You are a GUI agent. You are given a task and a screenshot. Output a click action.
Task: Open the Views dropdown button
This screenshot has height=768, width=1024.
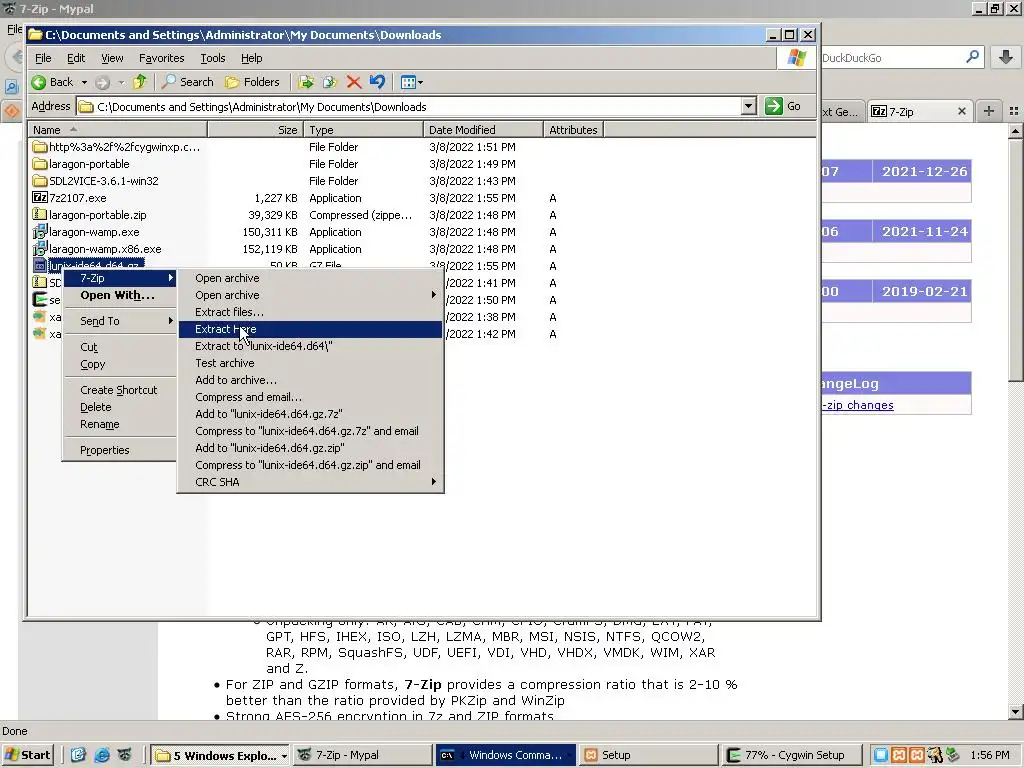point(411,82)
